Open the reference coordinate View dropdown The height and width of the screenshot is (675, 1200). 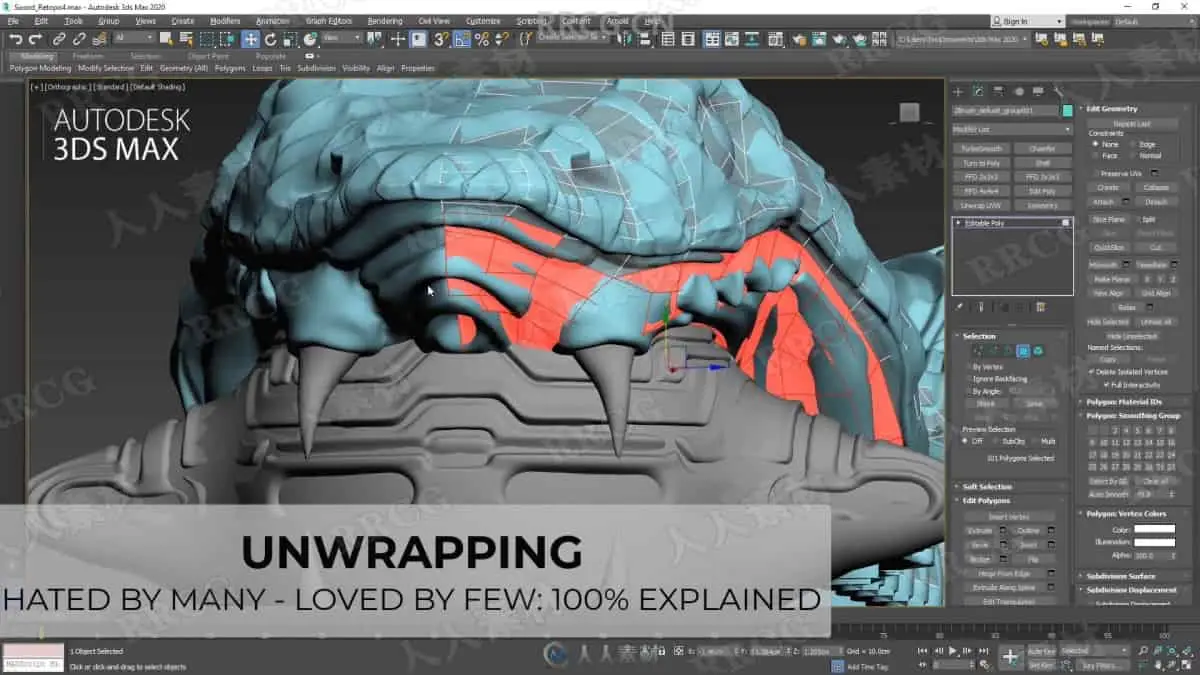(x=341, y=39)
